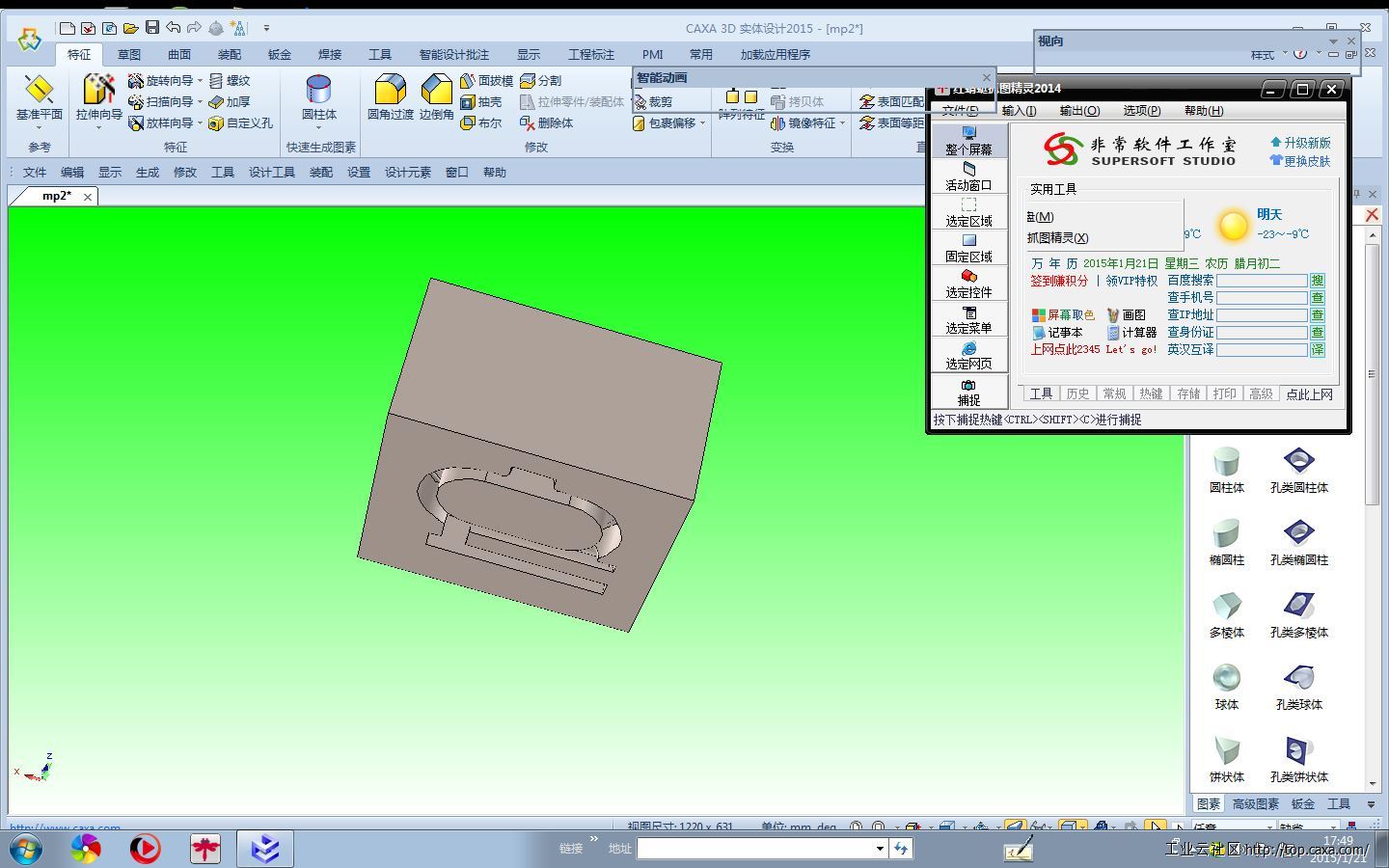The height and width of the screenshot is (868, 1389).
Task: Apply 圆角过渡 fillet blend tool
Action: tap(390, 97)
